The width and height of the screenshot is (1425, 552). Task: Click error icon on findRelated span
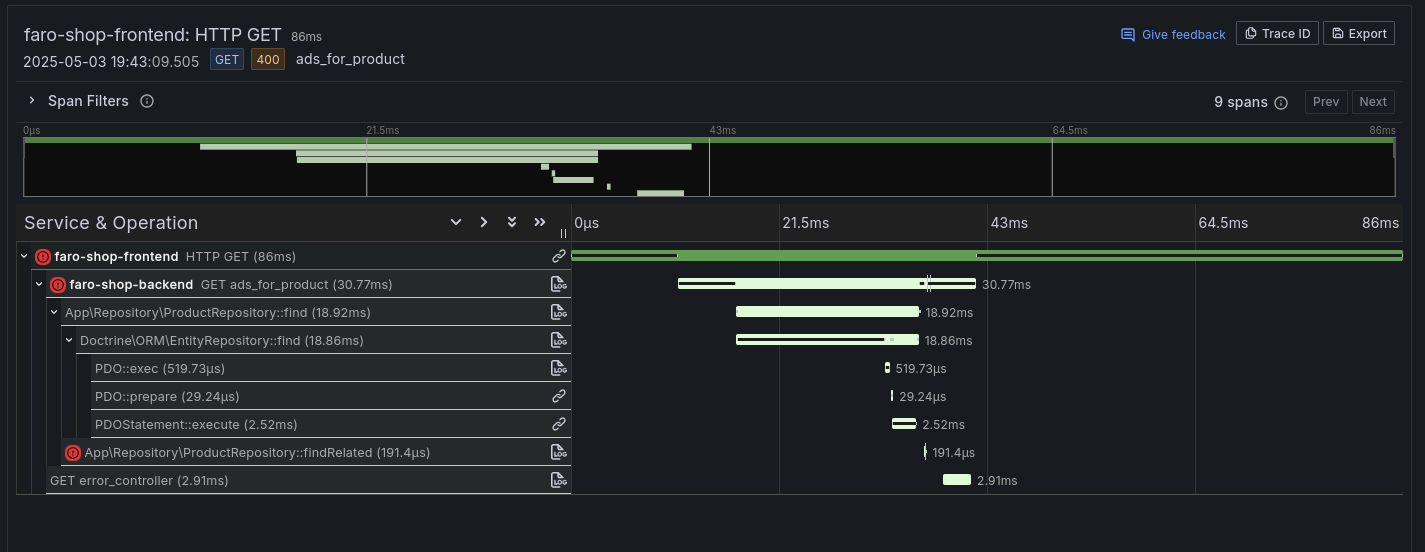tap(72, 453)
